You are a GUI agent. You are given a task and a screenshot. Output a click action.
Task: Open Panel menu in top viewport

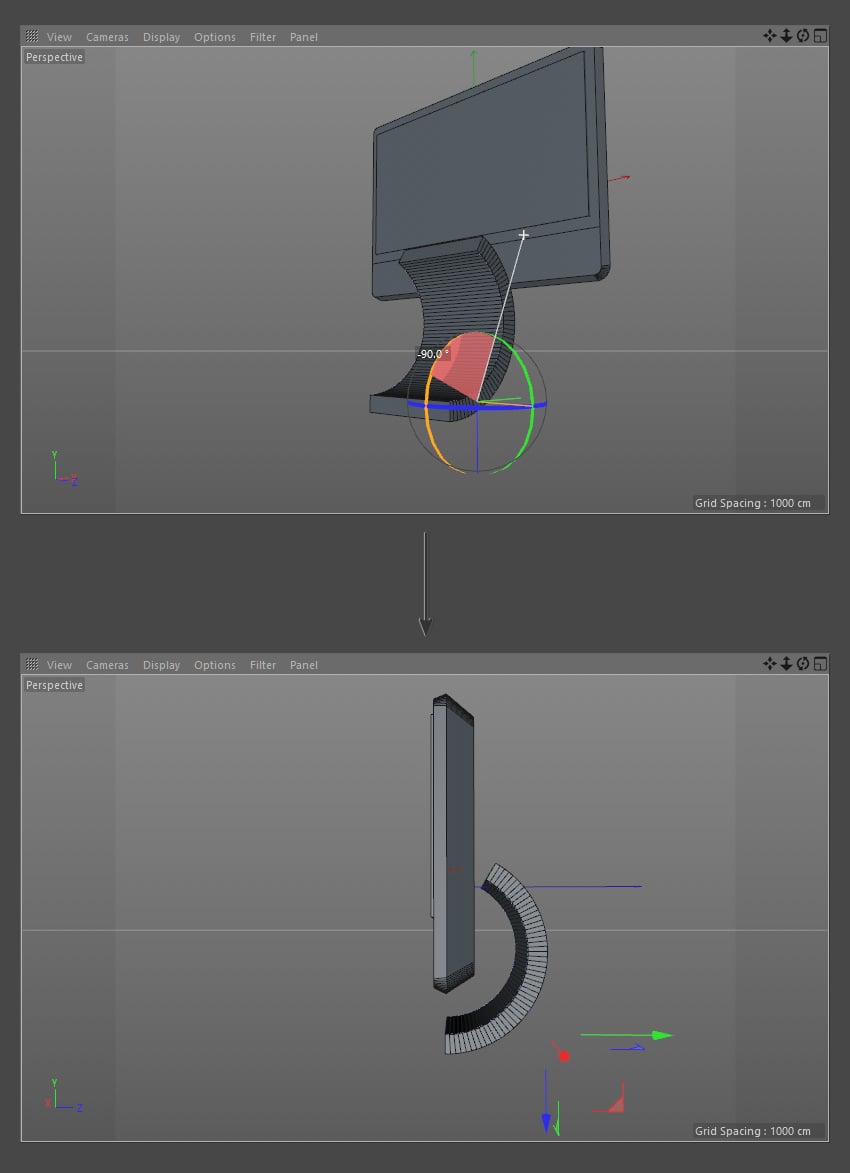coord(304,37)
